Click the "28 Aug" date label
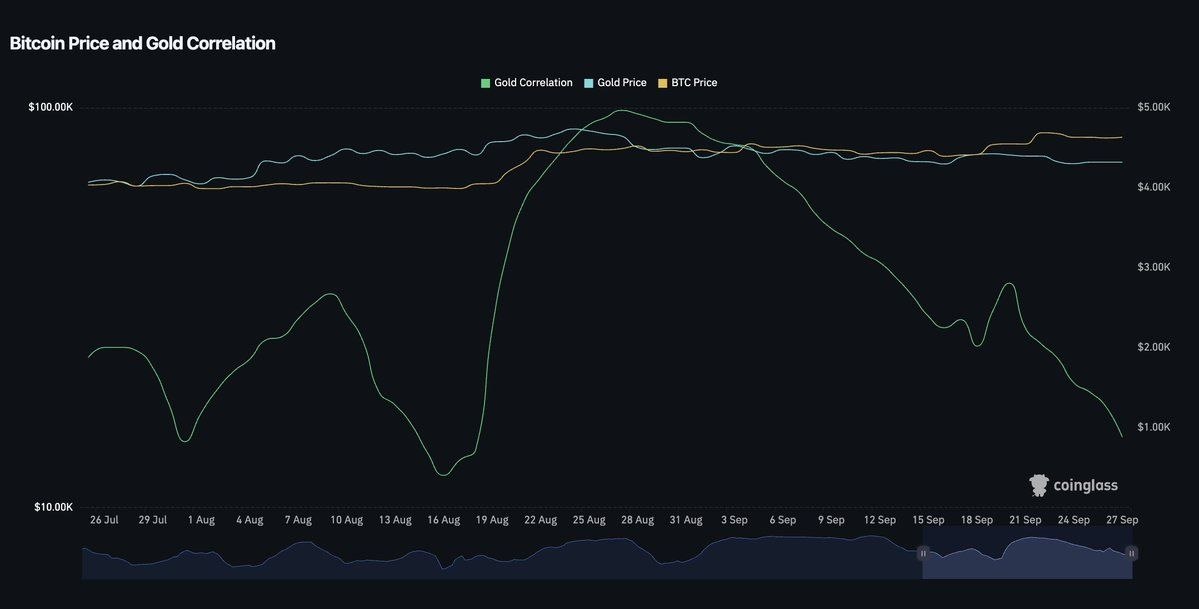The width and height of the screenshot is (1199, 609). tap(638, 520)
